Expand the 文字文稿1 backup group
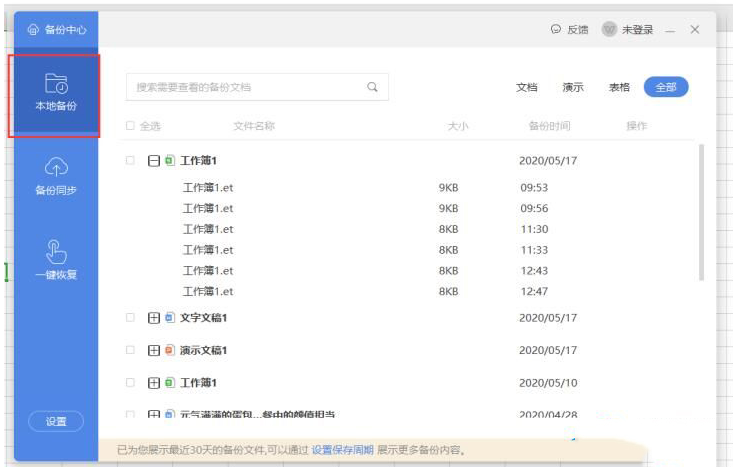Screen dimensions: 733x474 (153, 318)
